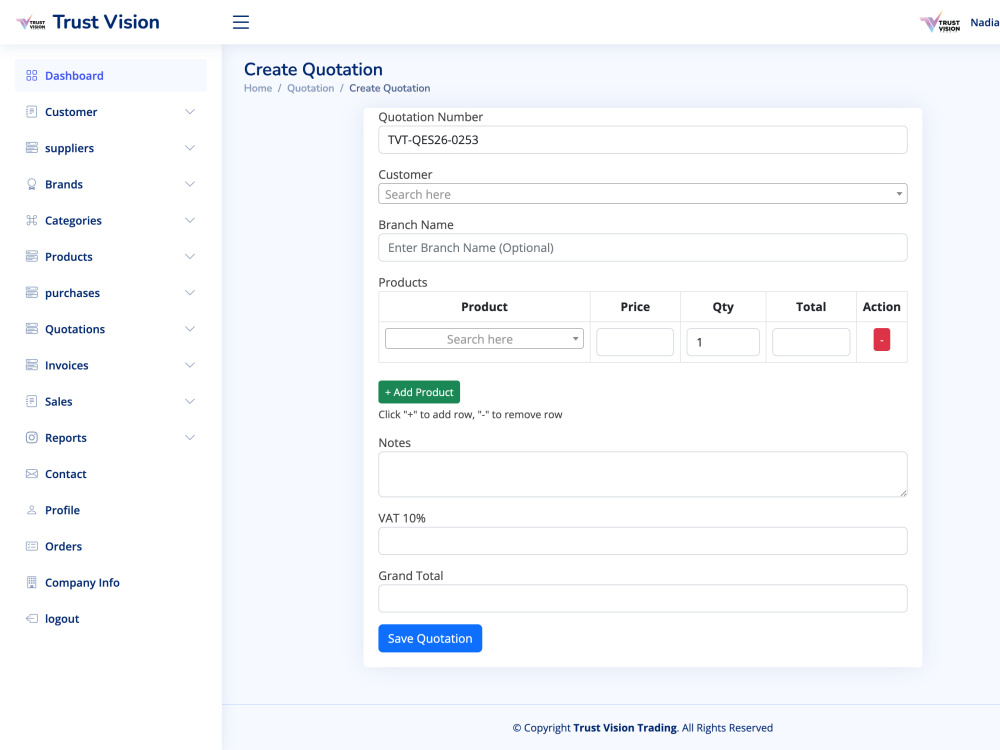Click the Nadia user name
This screenshot has height=750, width=1000.
point(985,23)
